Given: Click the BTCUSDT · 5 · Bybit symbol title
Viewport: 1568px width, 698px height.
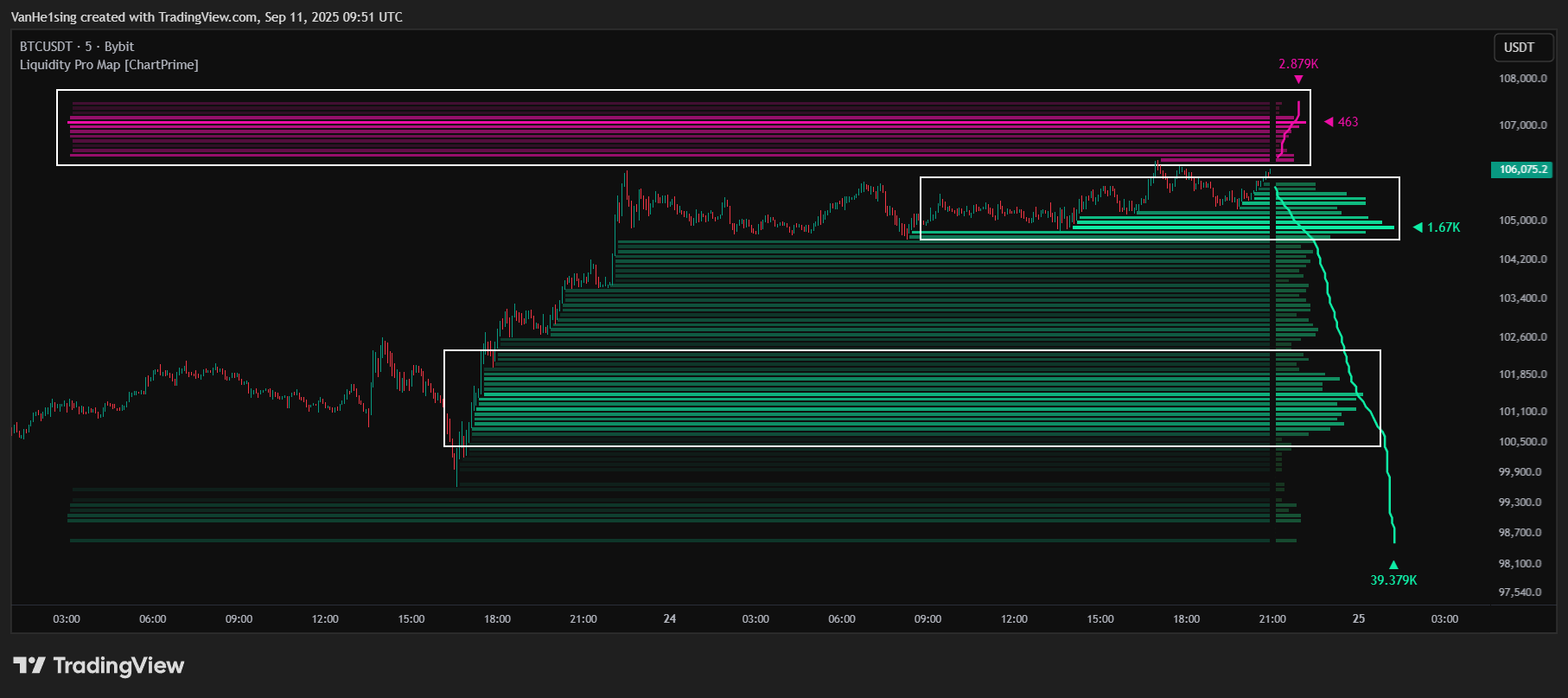Looking at the screenshot, I should pyautogui.click(x=77, y=47).
